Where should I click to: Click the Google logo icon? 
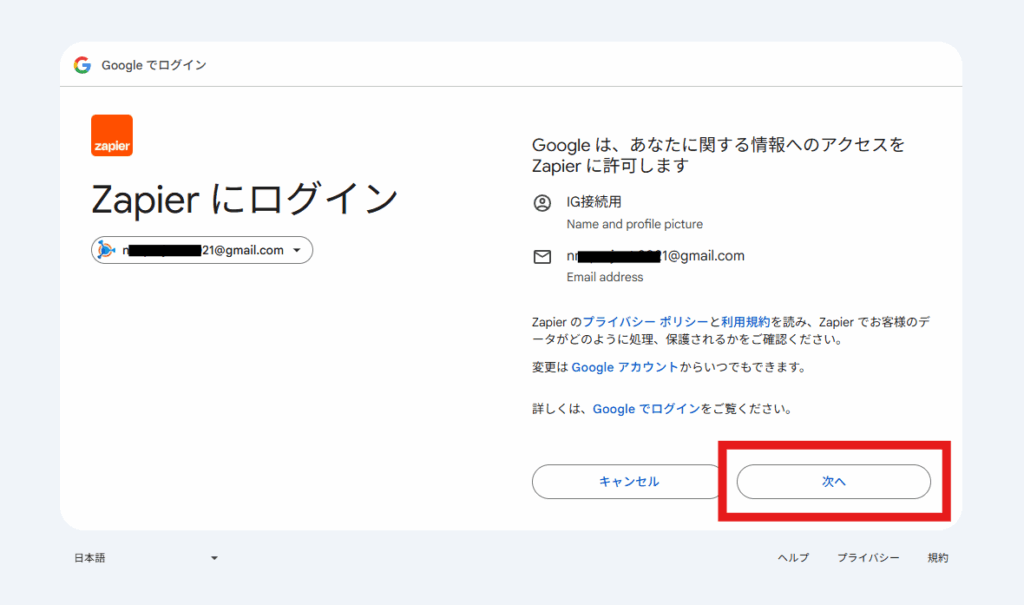82,65
